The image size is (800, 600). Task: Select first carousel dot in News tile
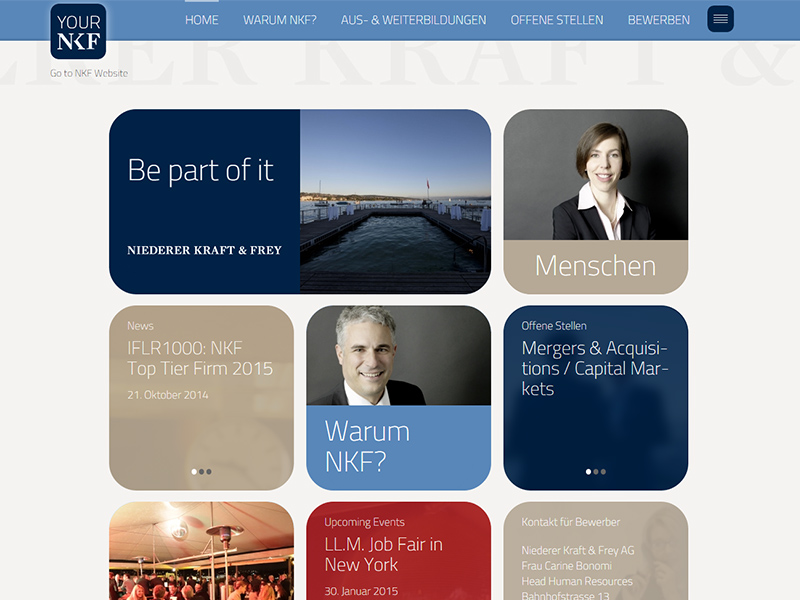(193, 471)
